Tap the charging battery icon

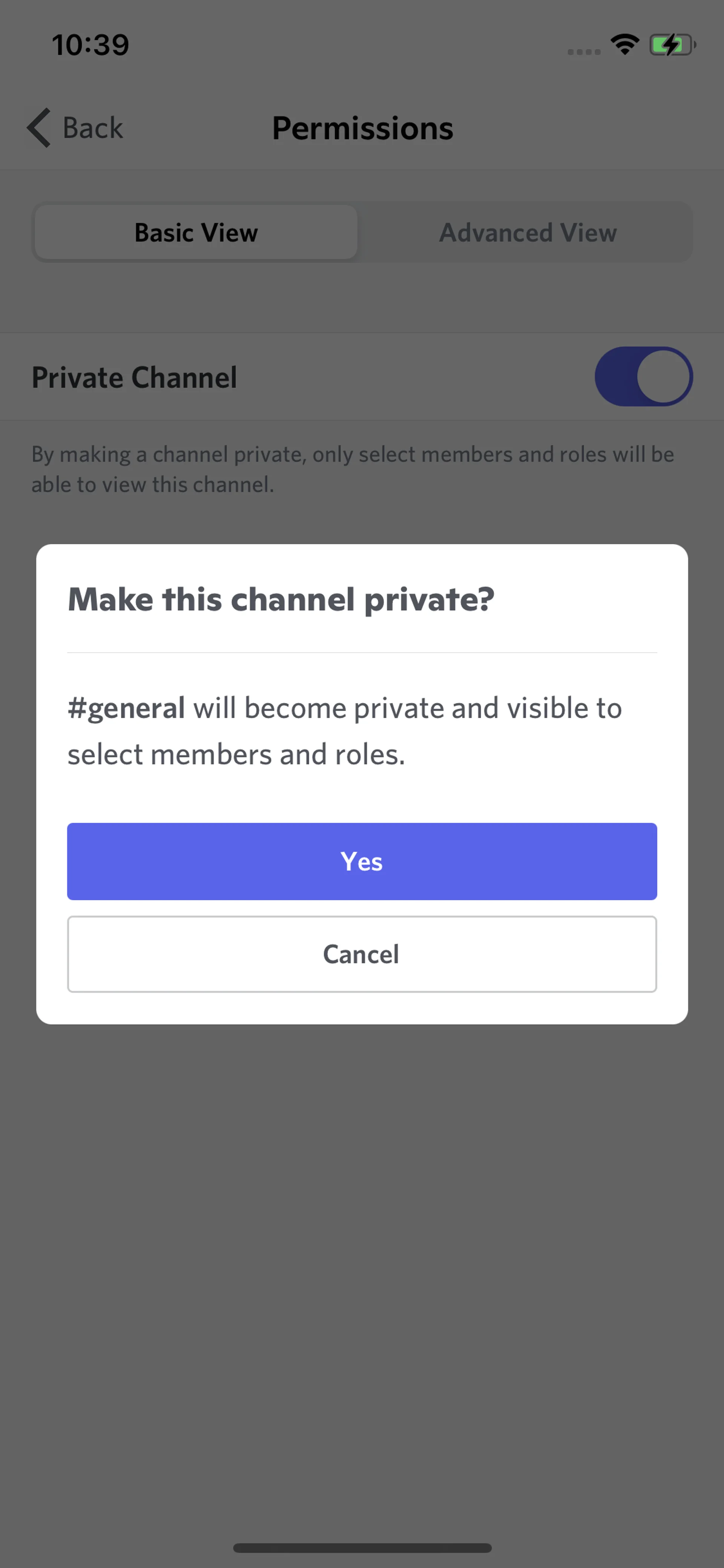pos(672,45)
